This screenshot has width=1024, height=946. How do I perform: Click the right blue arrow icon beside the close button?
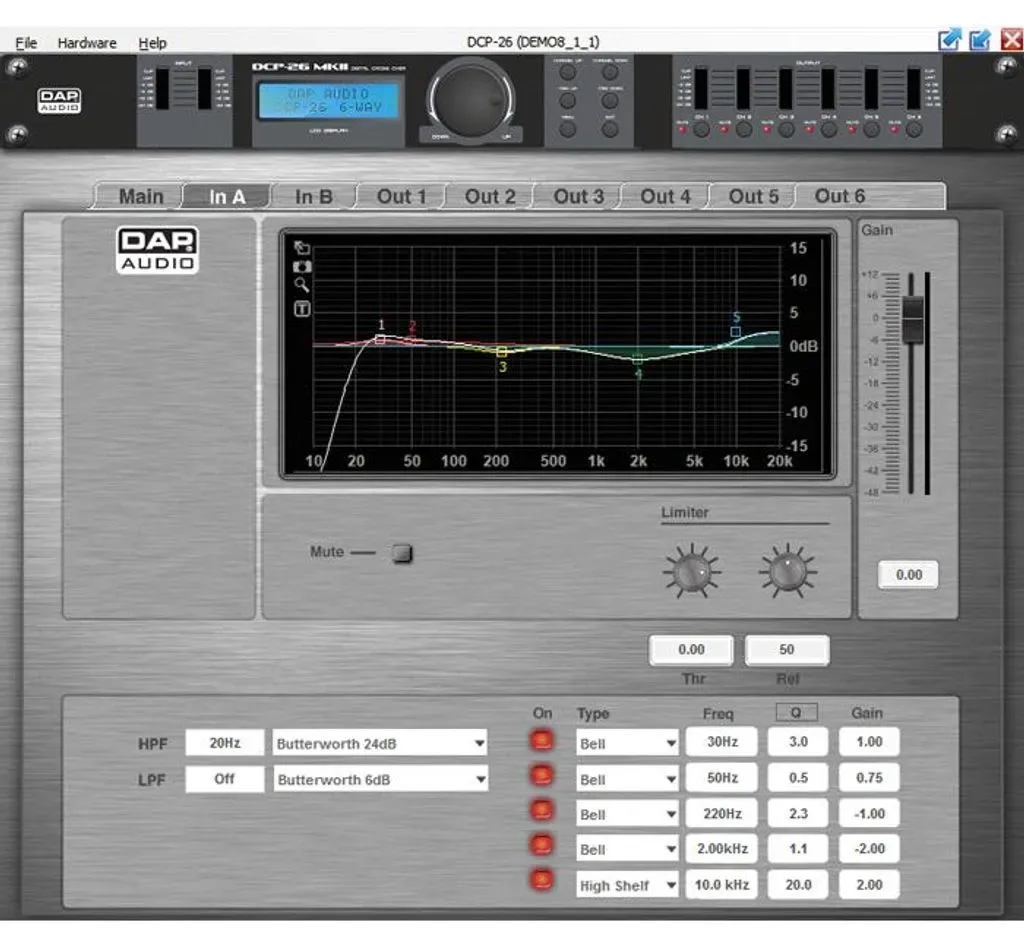tap(980, 40)
